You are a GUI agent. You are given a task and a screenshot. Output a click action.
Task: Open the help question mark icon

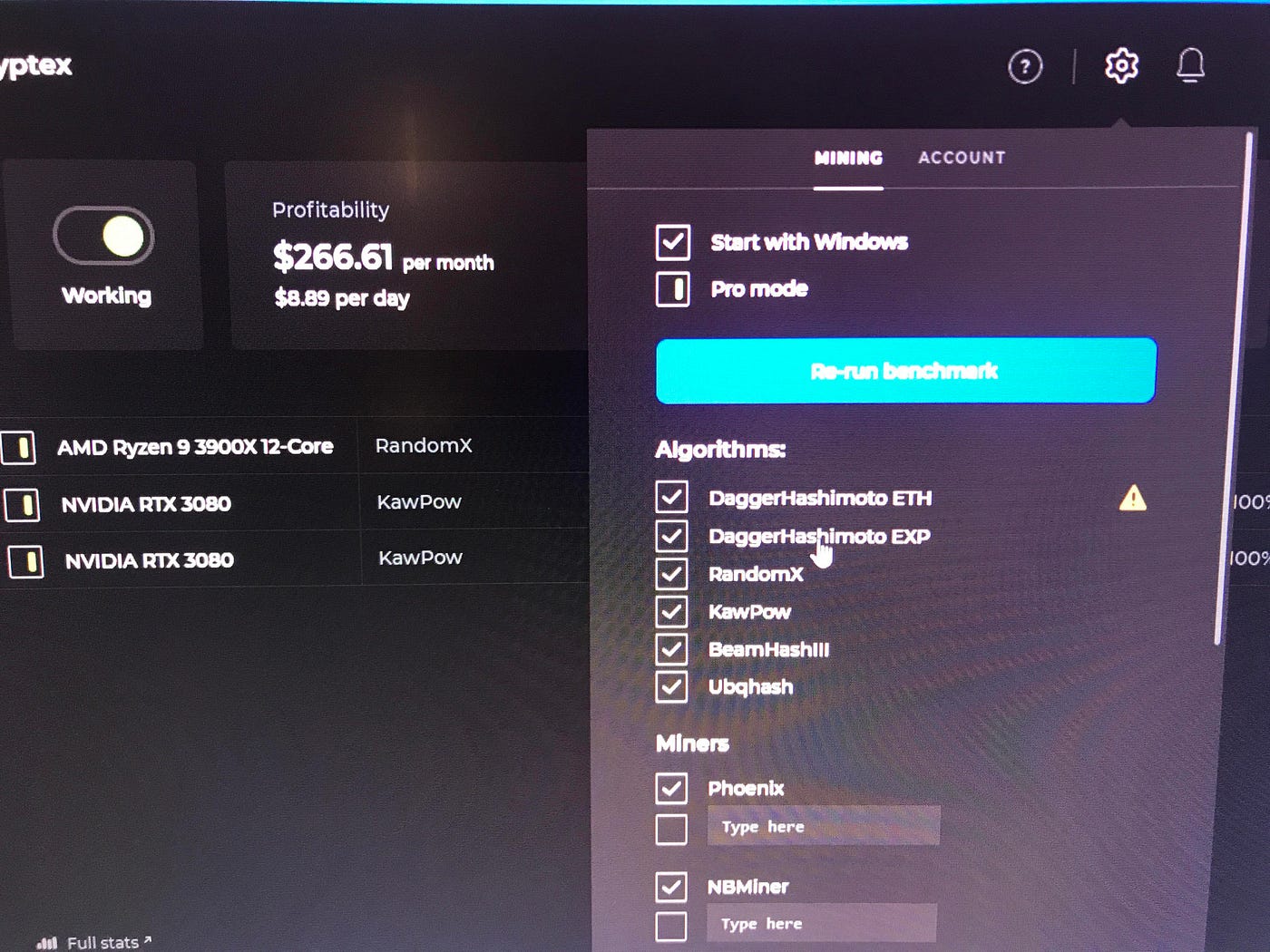(x=1025, y=66)
